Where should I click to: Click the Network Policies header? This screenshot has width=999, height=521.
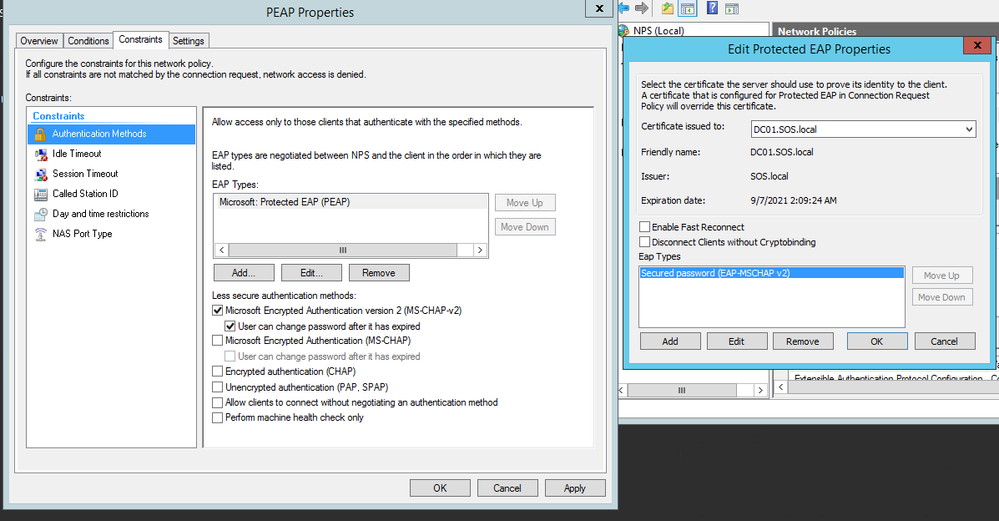pos(817,31)
